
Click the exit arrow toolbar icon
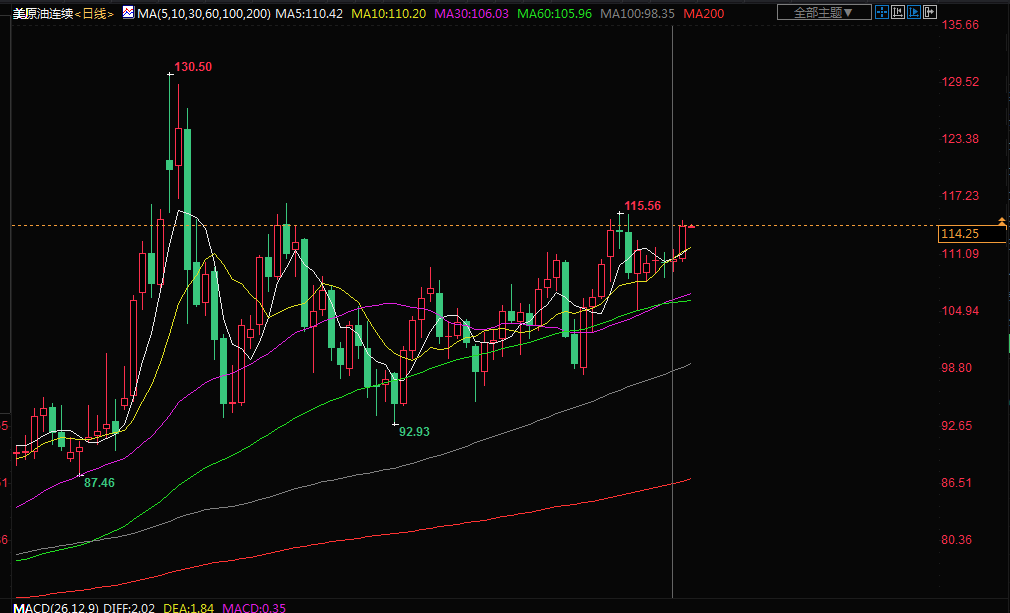point(930,13)
